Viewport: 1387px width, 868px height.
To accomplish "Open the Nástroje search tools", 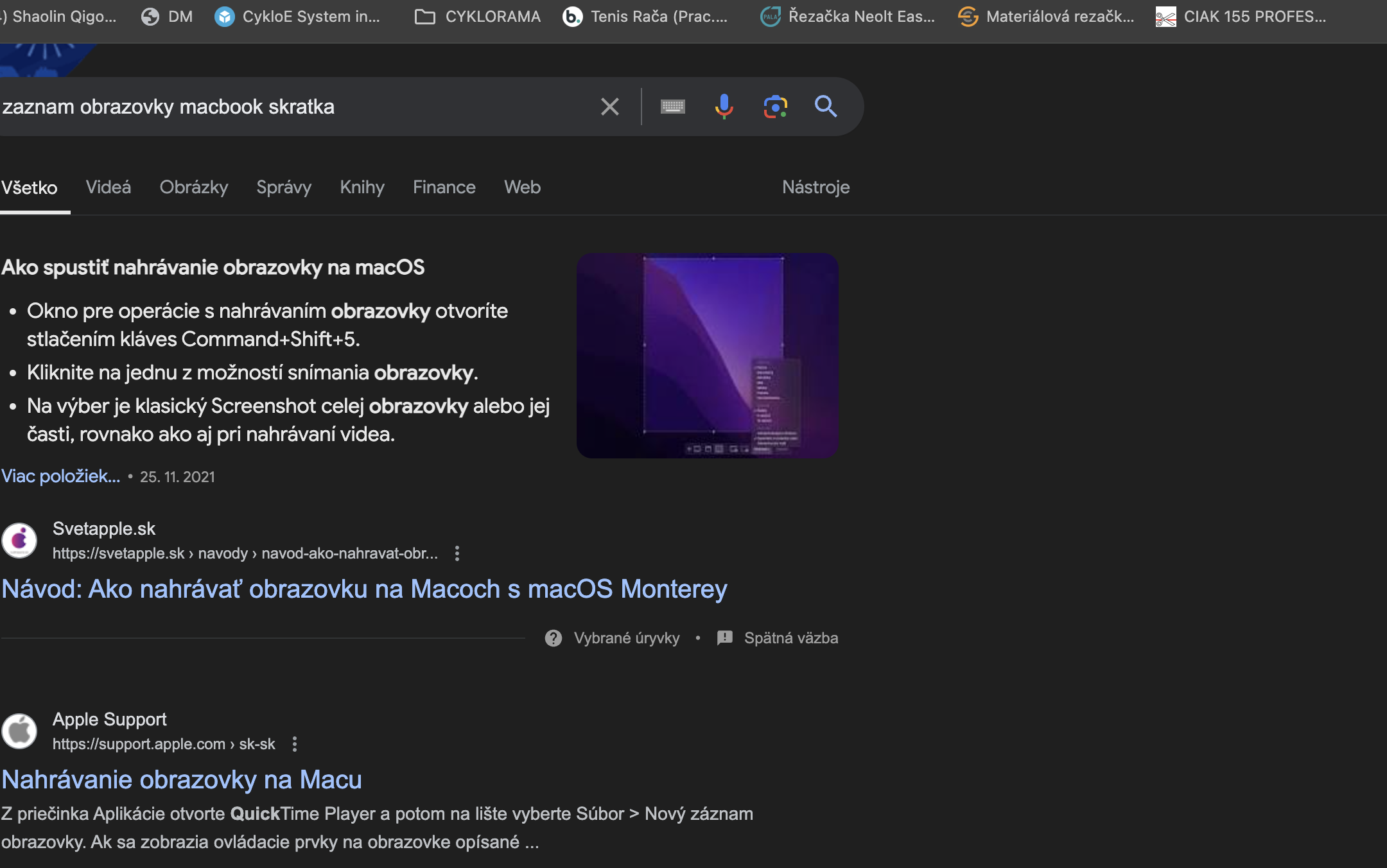I will pos(816,187).
